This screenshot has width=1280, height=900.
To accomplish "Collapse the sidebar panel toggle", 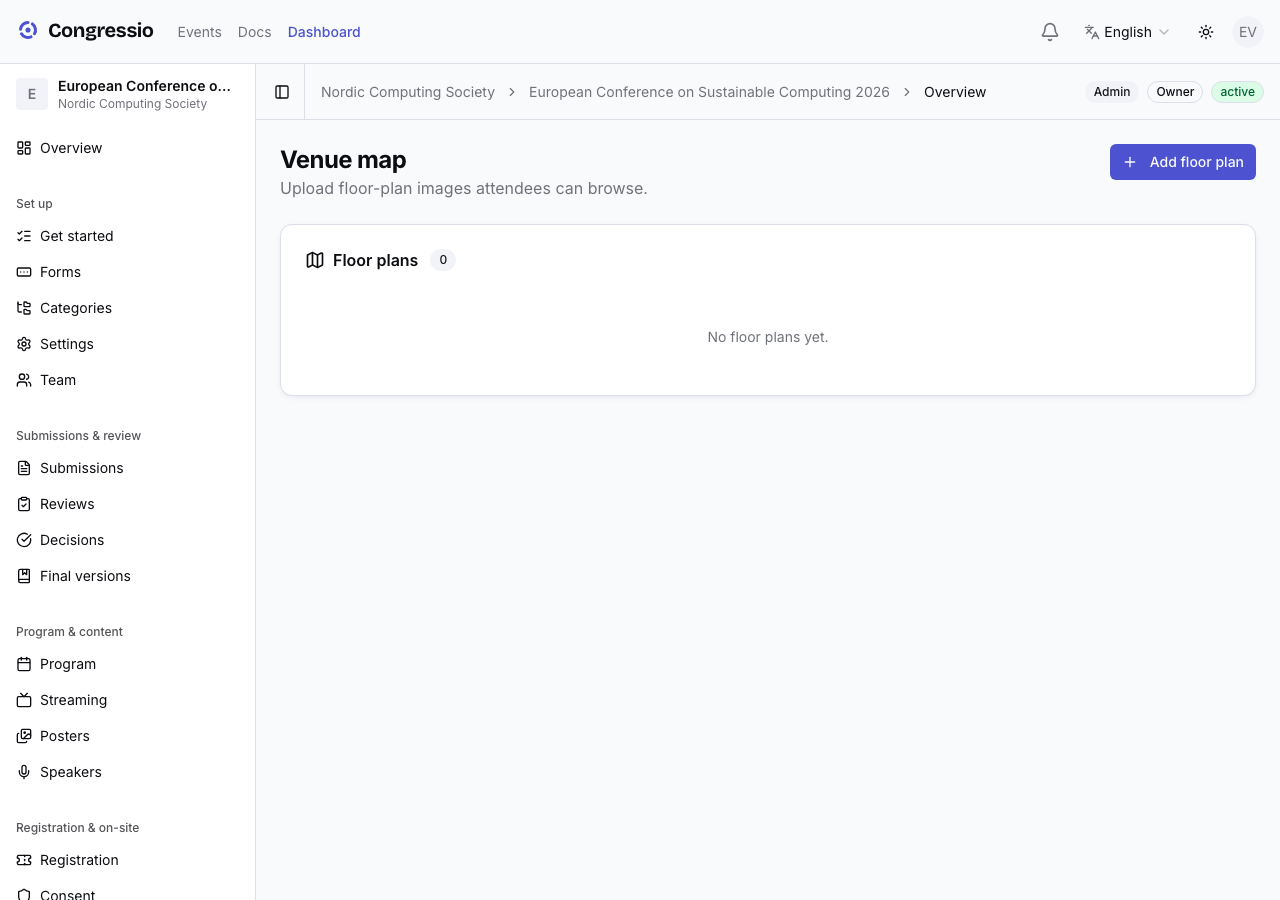I will pyautogui.click(x=282, y=92).
